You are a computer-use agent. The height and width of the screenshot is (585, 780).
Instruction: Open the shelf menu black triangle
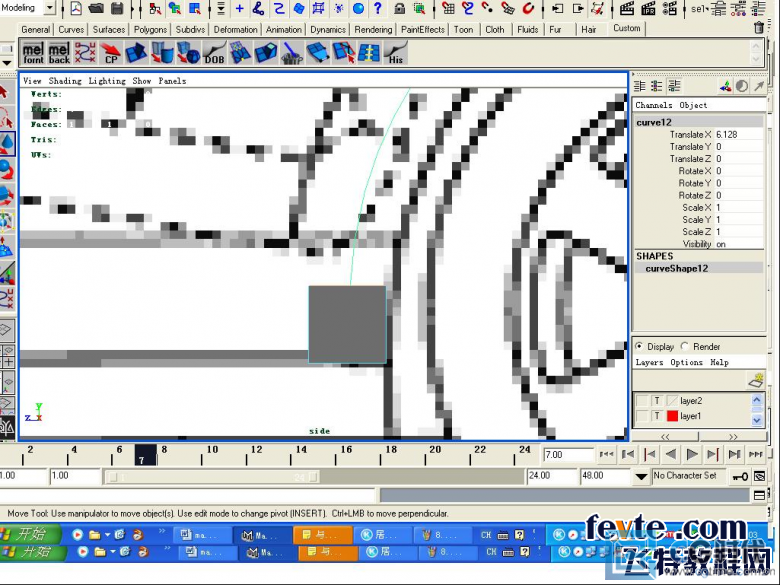click(7, 63)
